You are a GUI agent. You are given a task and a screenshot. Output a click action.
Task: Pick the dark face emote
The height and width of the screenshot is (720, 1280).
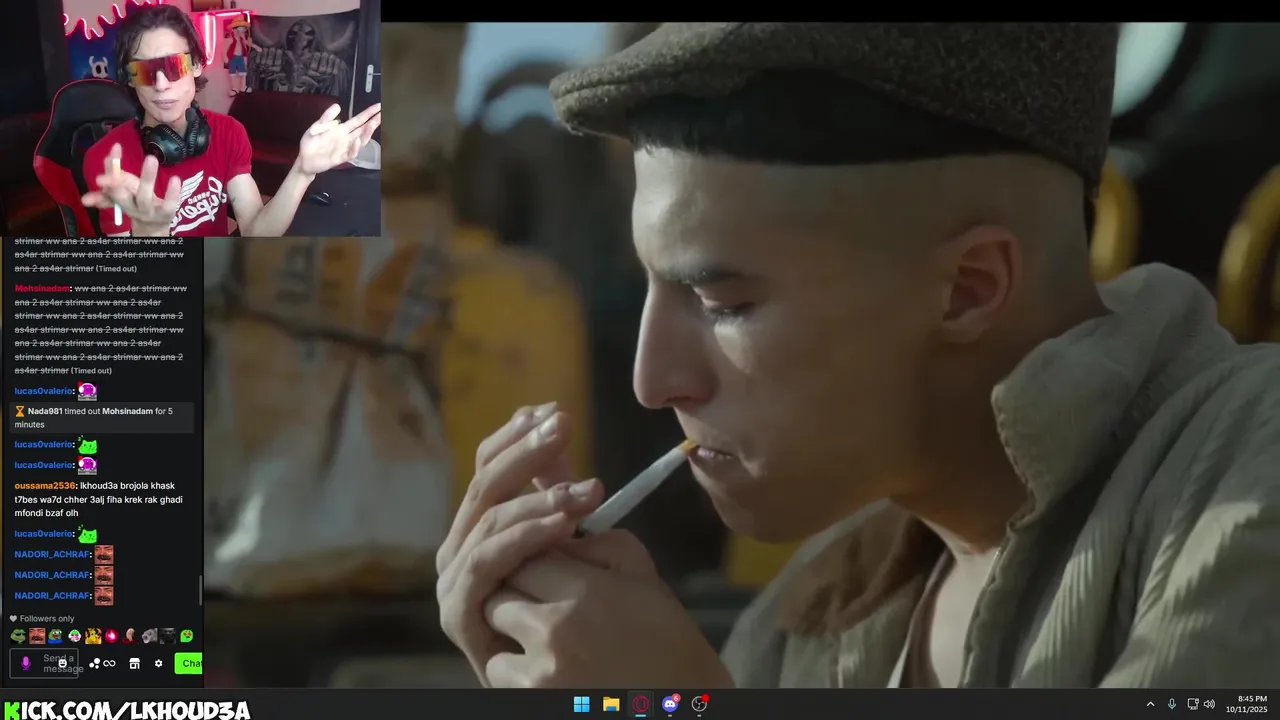point(168,635)
